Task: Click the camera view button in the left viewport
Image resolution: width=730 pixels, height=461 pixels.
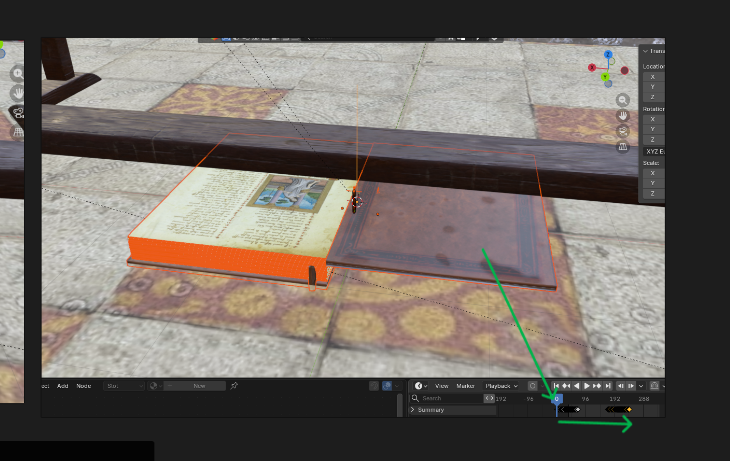Action: tap(18, 113)
